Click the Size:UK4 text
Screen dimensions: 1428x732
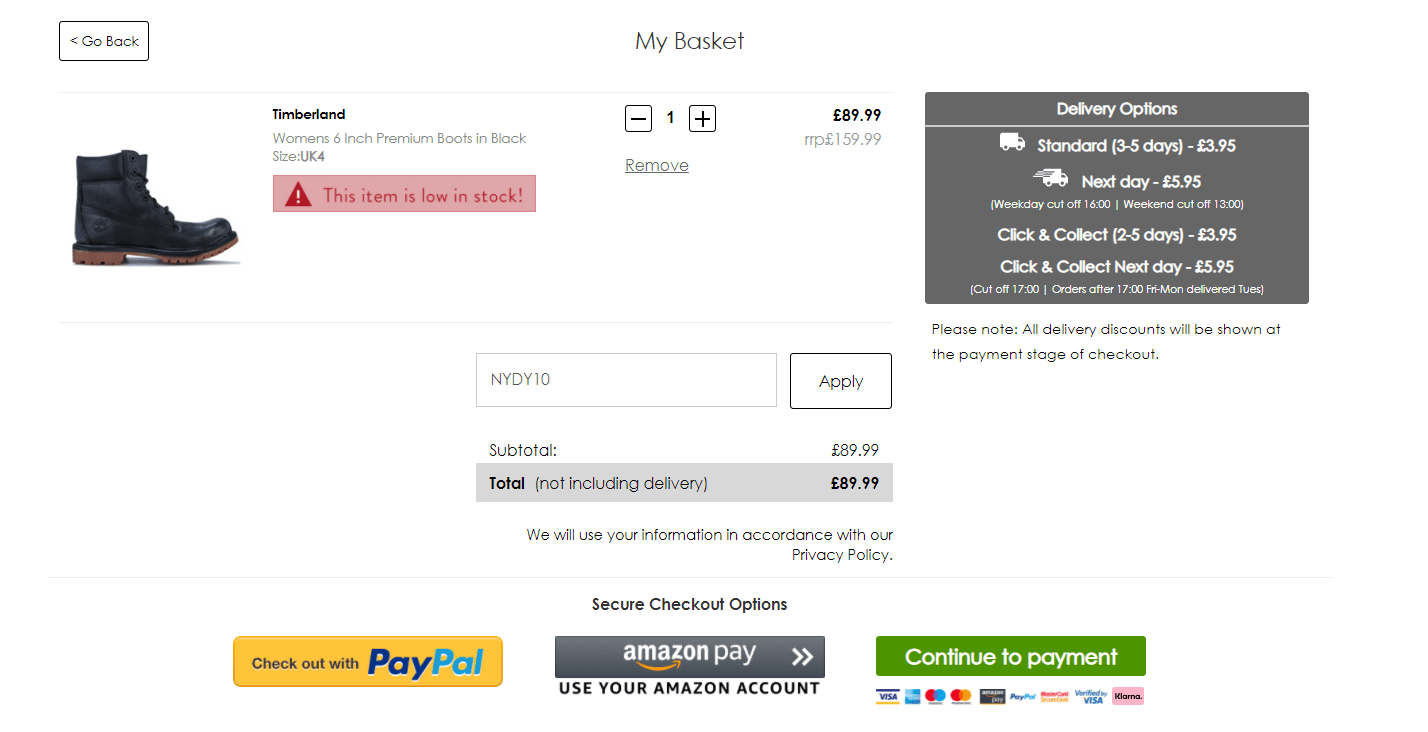299,156
